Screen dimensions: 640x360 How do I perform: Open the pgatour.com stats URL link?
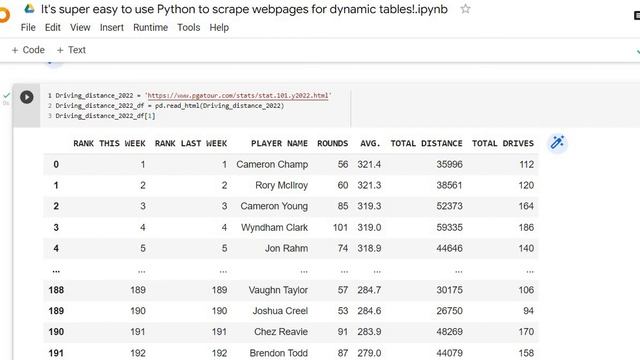pos(238,96)
